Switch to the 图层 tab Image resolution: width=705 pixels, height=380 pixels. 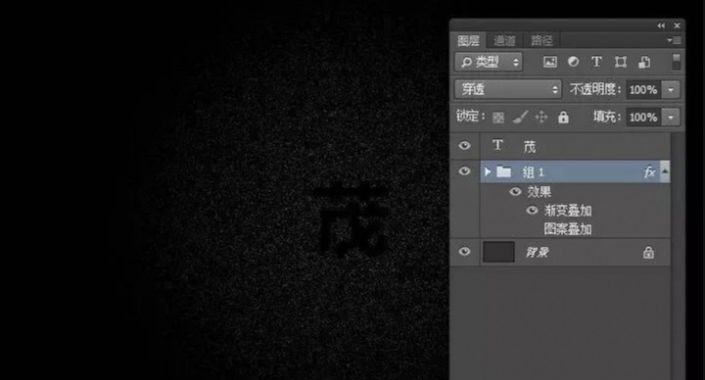pyautogui.click(x=469, y=41)
